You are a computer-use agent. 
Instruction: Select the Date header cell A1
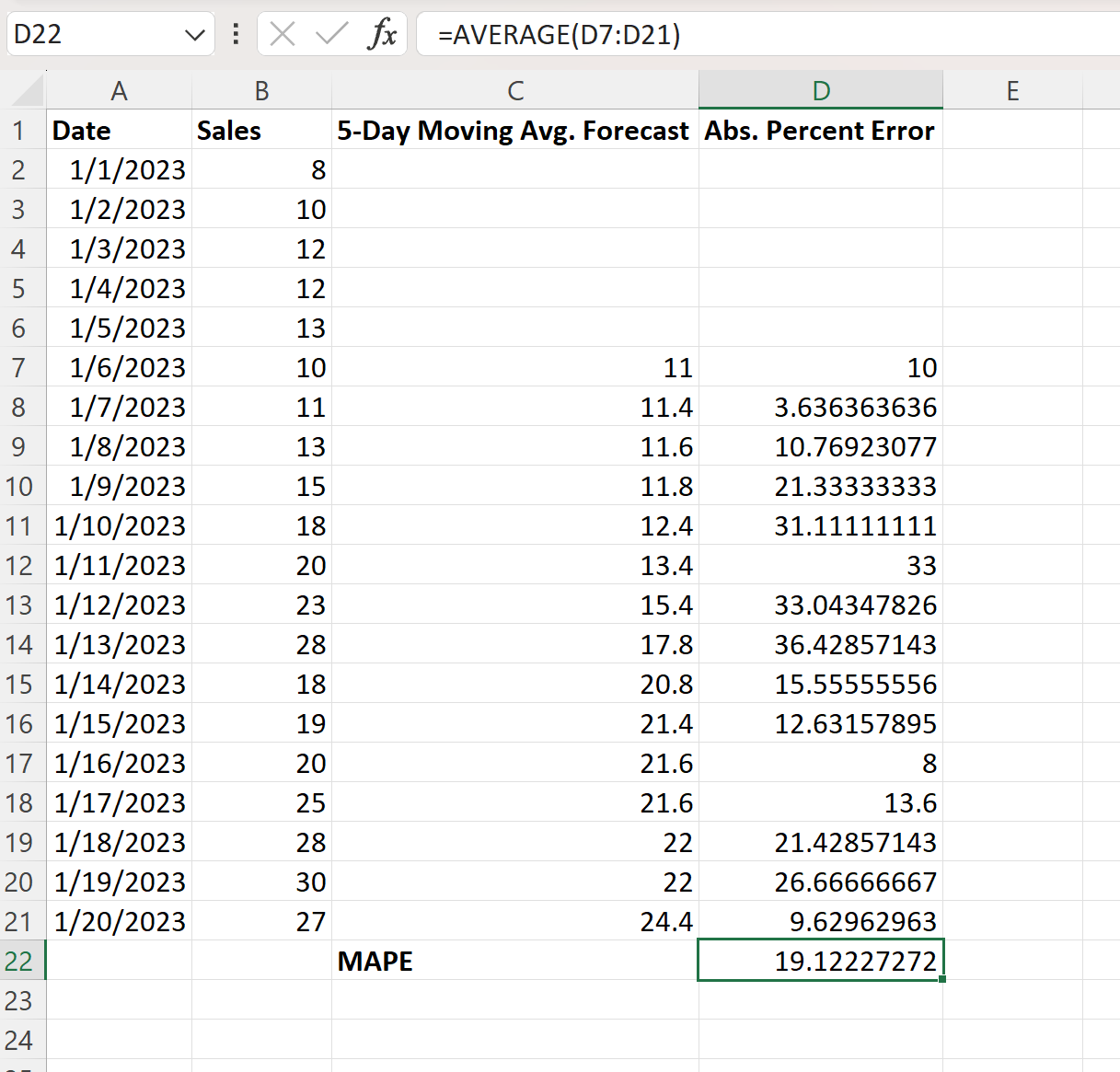[x=119, y=130]
